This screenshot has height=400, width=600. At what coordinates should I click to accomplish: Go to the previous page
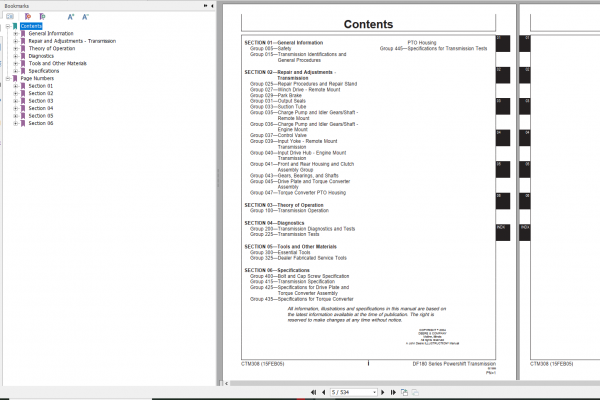click(x=324, y=392)
